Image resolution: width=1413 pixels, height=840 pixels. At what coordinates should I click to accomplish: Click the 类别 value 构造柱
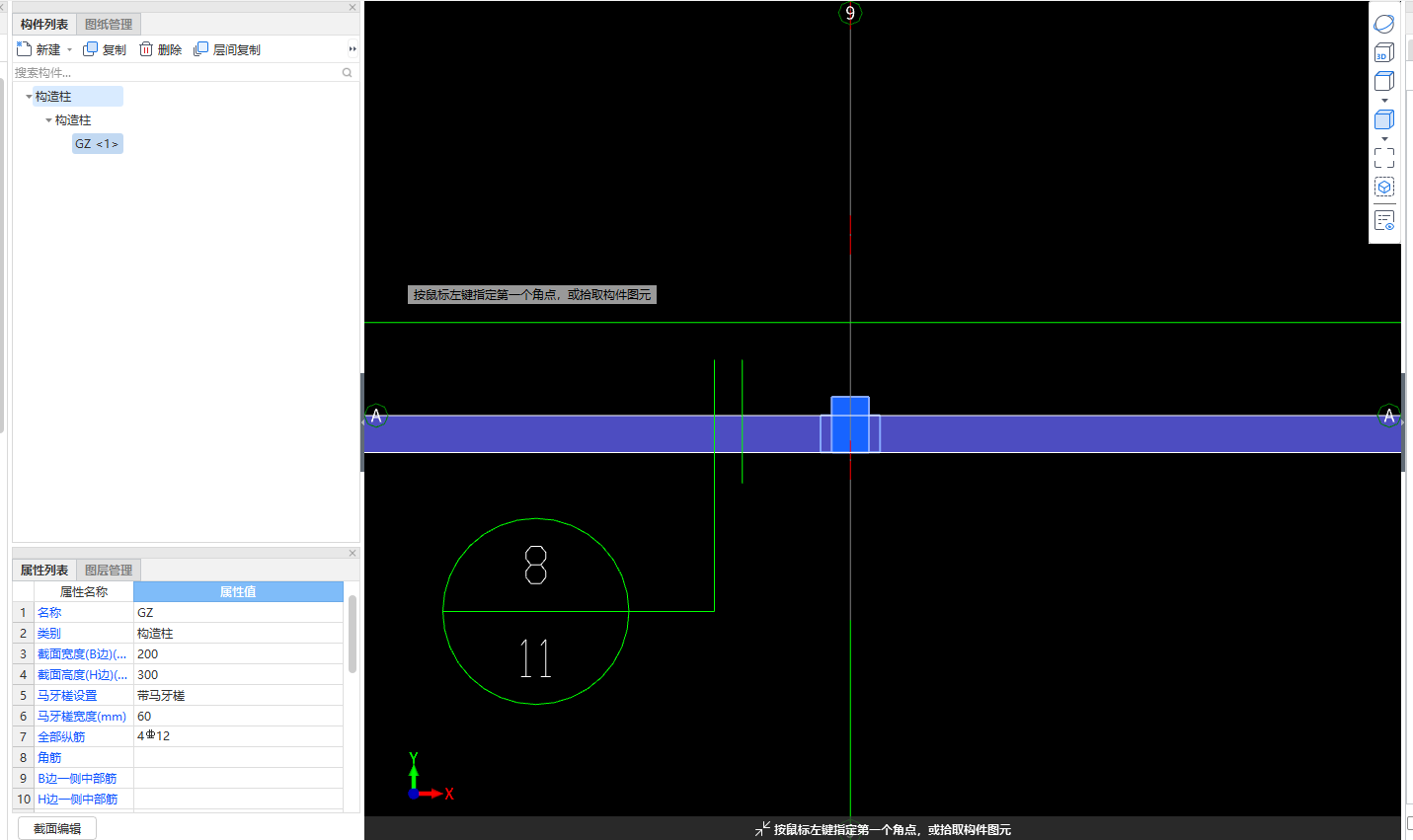point(238,634)
